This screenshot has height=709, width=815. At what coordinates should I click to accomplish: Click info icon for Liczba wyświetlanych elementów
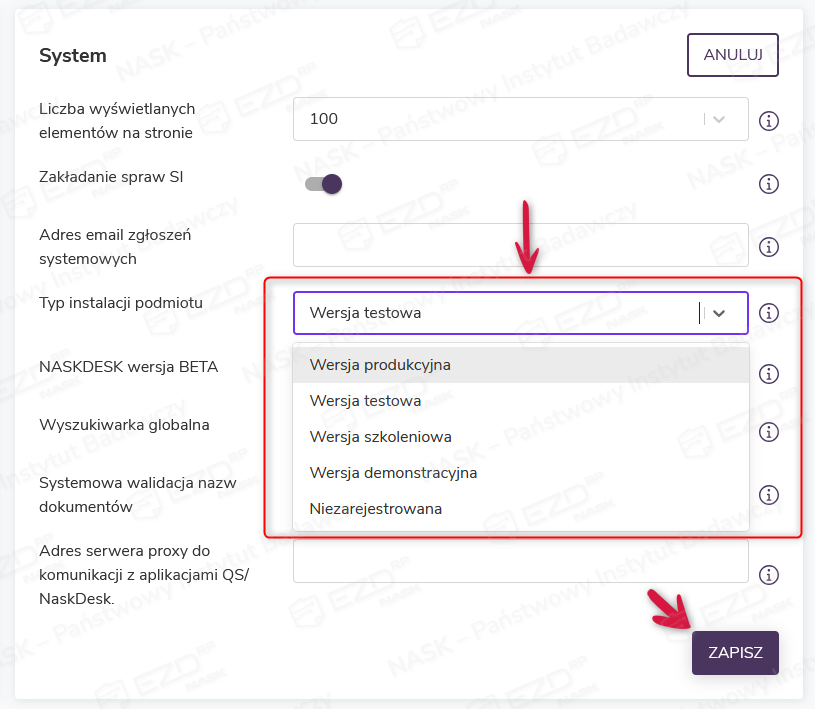click(x=769, y=121)
